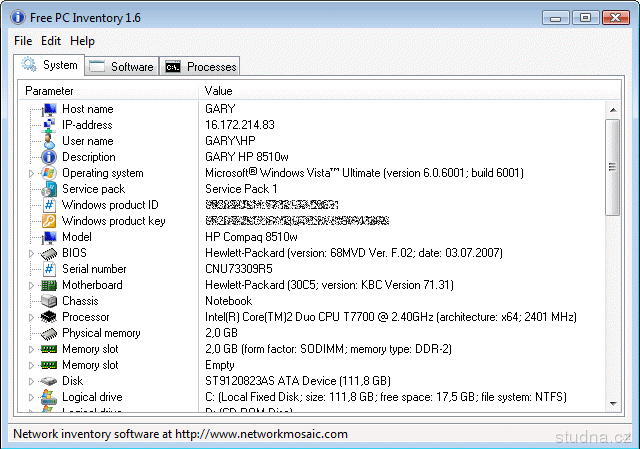Click the Software tab window icon

coord(97,67)
